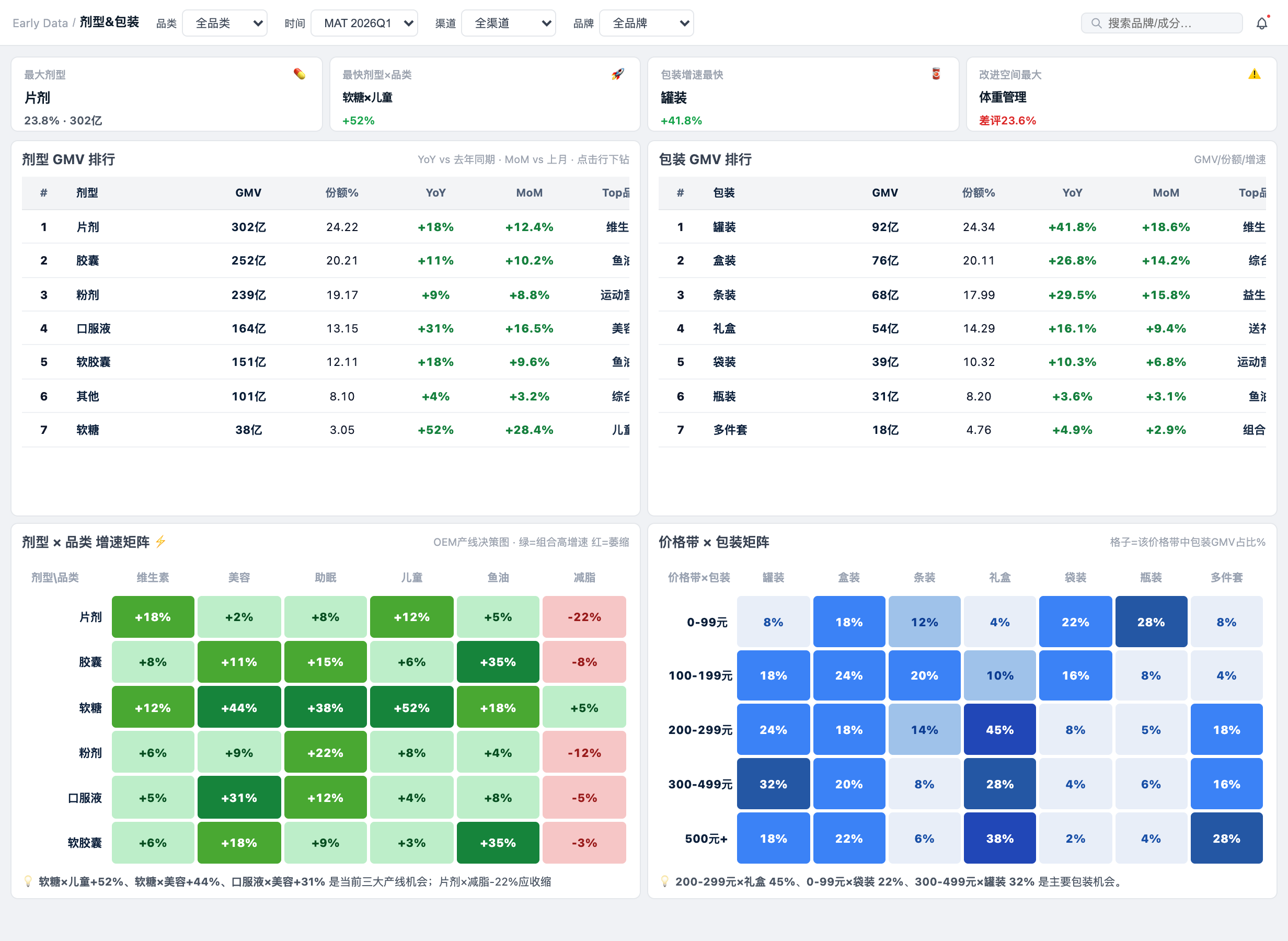Sort 包装 table by 份额% header
The width and height of the screenshot is (1288, 941).
(978, 193)
